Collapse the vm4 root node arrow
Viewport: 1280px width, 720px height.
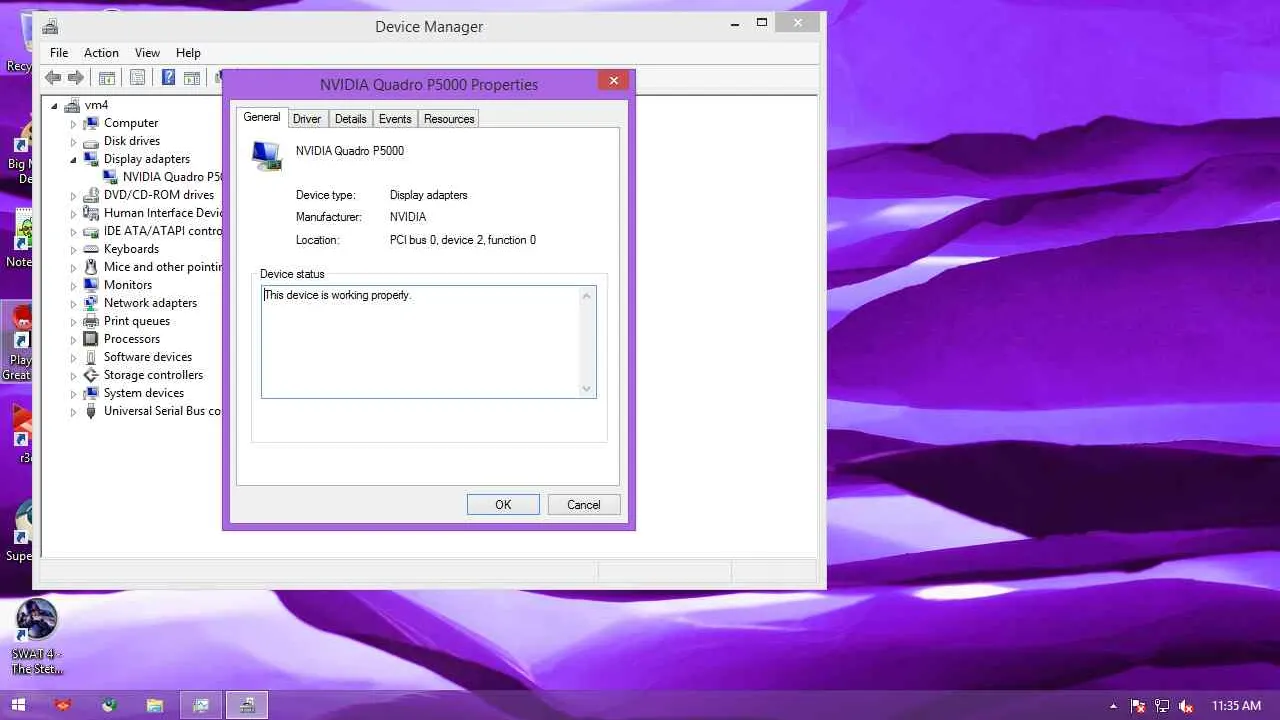pos(54,106)
